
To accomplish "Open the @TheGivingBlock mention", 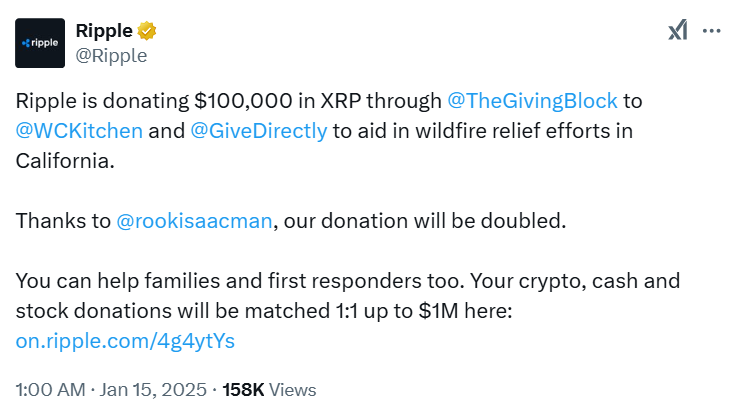I will click(532, 101).
